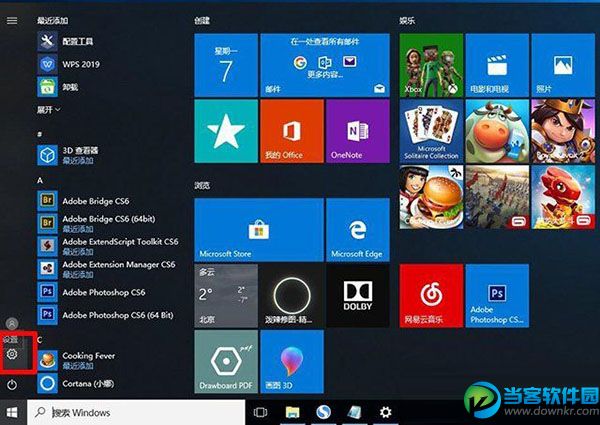Open the 电影和电视 tile

[497, 65]
